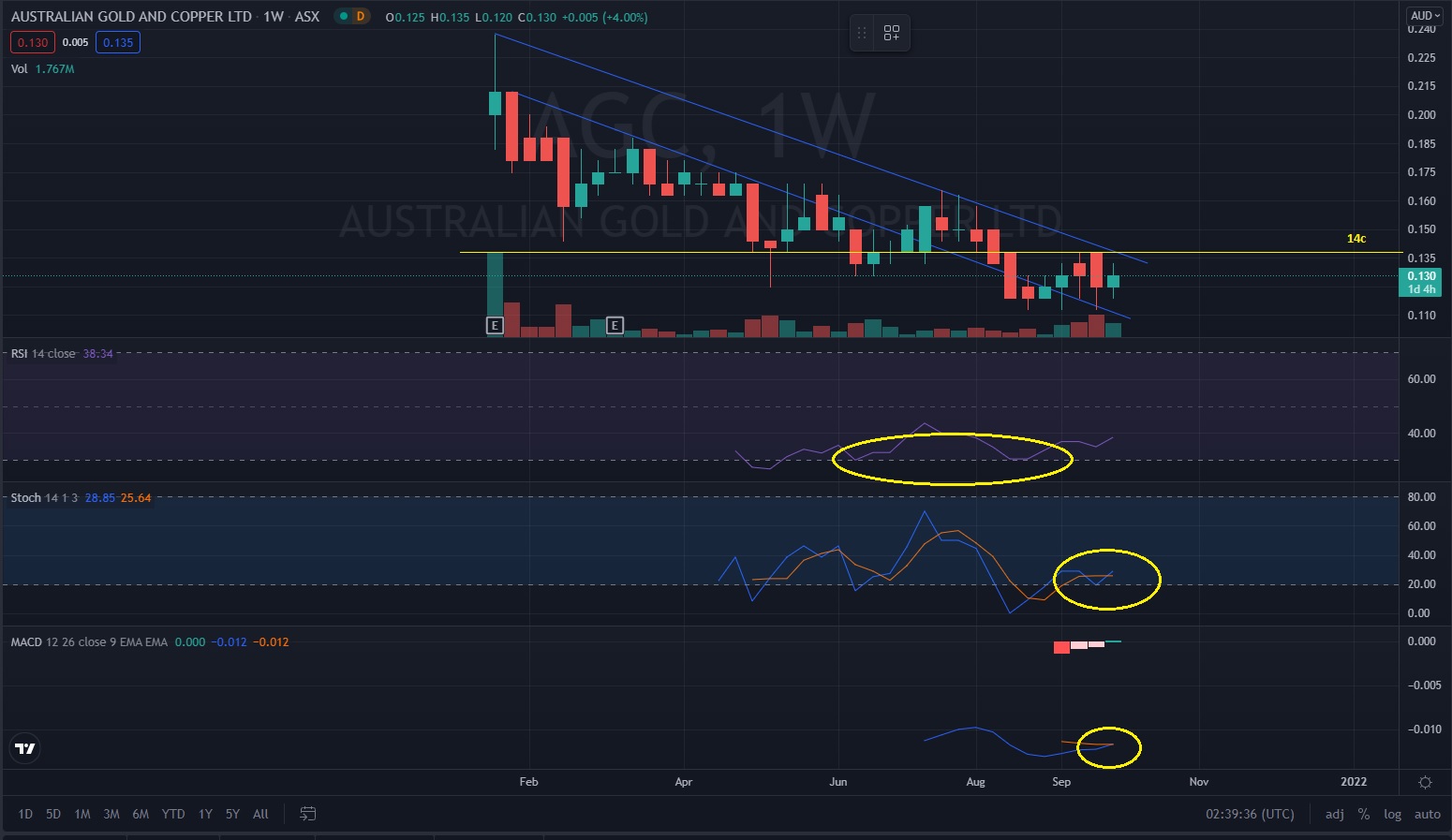Toggle percent scale mode
The image size is (1452, 840).
pos(1364,814)
